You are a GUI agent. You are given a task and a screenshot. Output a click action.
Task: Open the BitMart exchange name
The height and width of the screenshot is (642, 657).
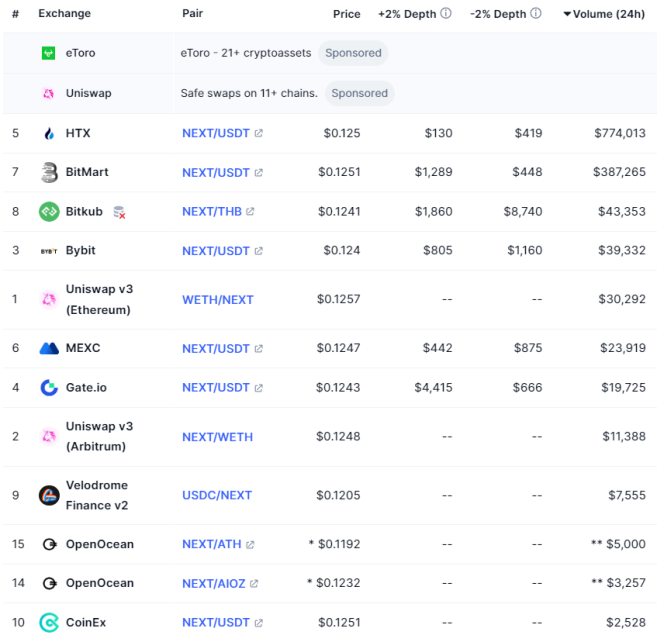click(87, 172)
